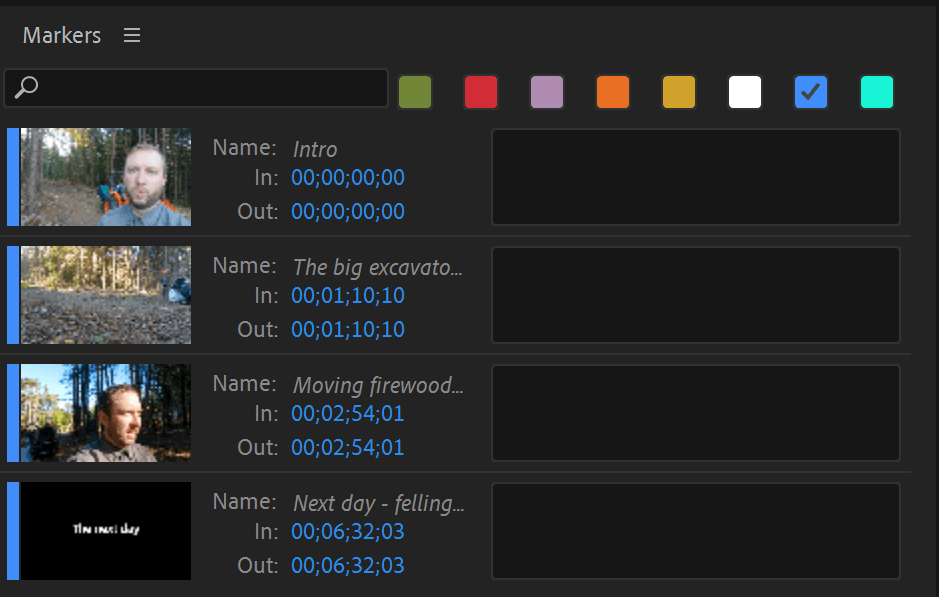Toggle the green marker color filter
Screen dimensions: 939x597
[415, 92]
